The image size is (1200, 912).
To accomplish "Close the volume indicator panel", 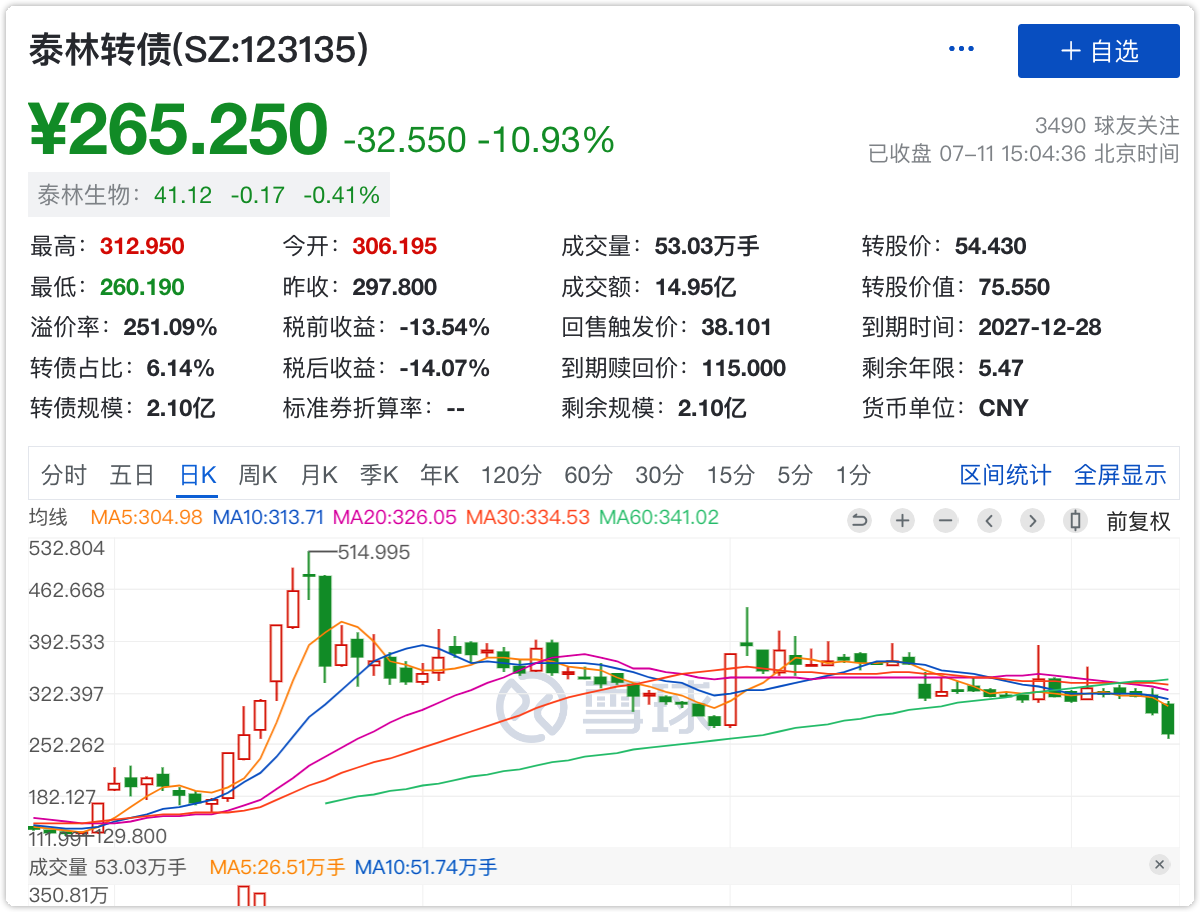I will [1159, 865].
